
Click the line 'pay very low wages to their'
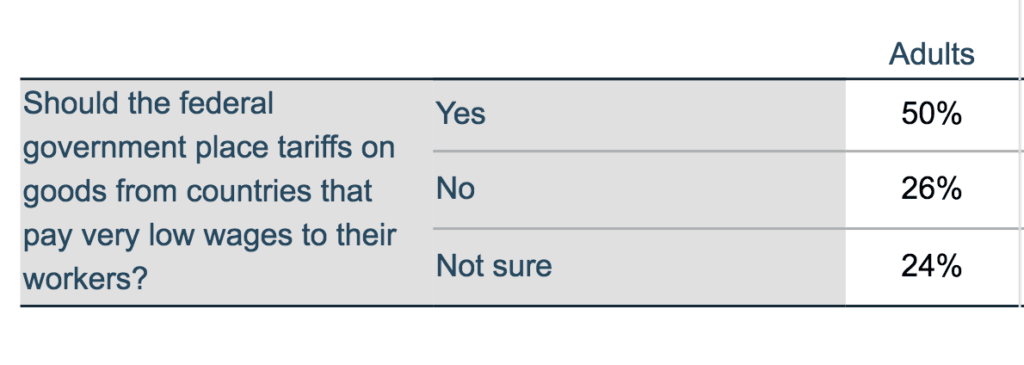pos(210,236)
